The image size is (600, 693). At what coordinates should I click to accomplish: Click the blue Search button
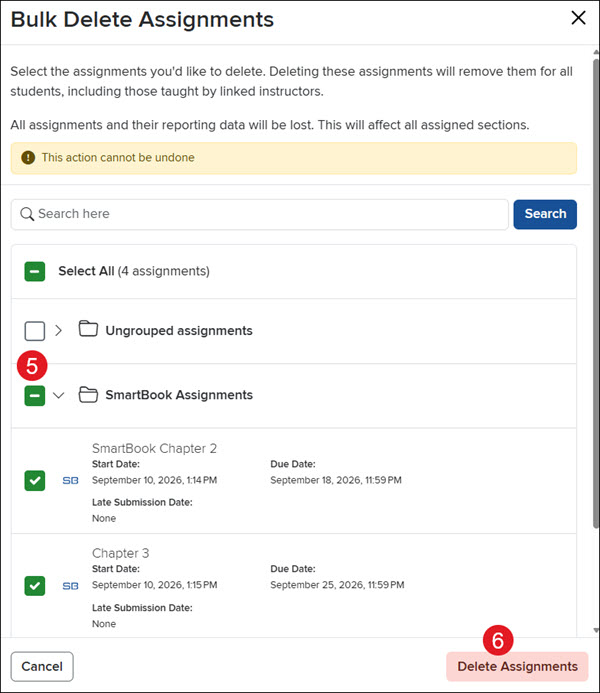point(545,214)
